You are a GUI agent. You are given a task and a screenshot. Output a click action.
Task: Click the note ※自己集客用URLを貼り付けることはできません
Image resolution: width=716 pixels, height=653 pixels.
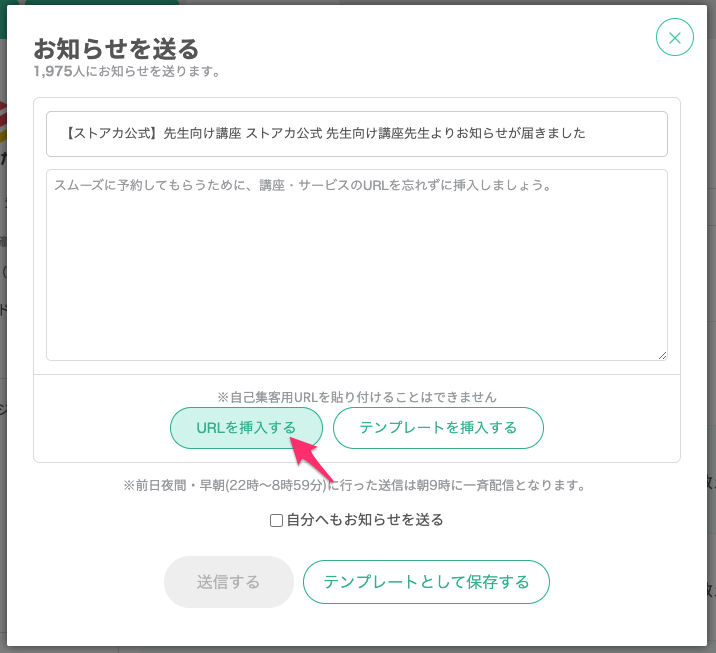tap(357, 397)
